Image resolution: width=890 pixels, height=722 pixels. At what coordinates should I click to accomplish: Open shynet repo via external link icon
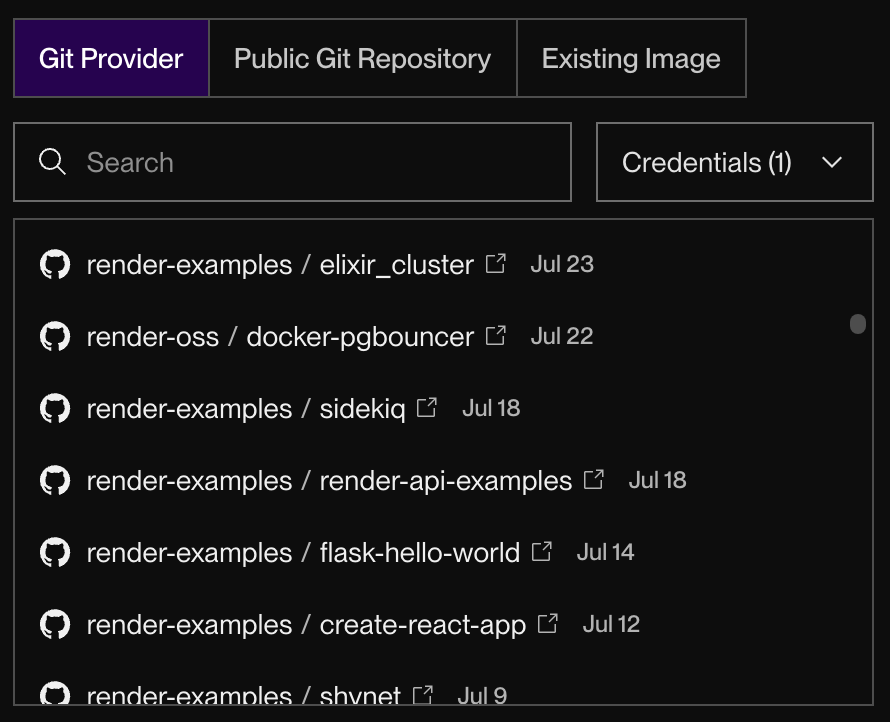point(423,693)
